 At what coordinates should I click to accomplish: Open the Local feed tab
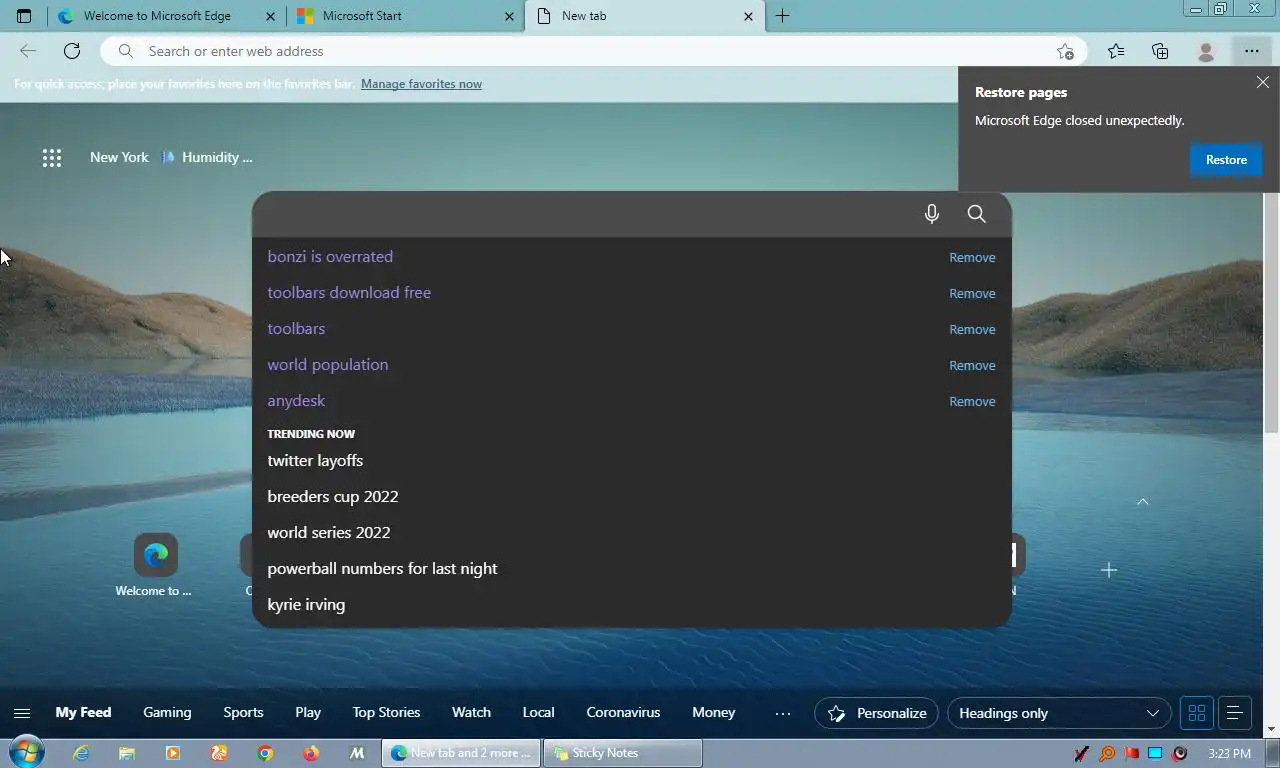pos(538,713)
